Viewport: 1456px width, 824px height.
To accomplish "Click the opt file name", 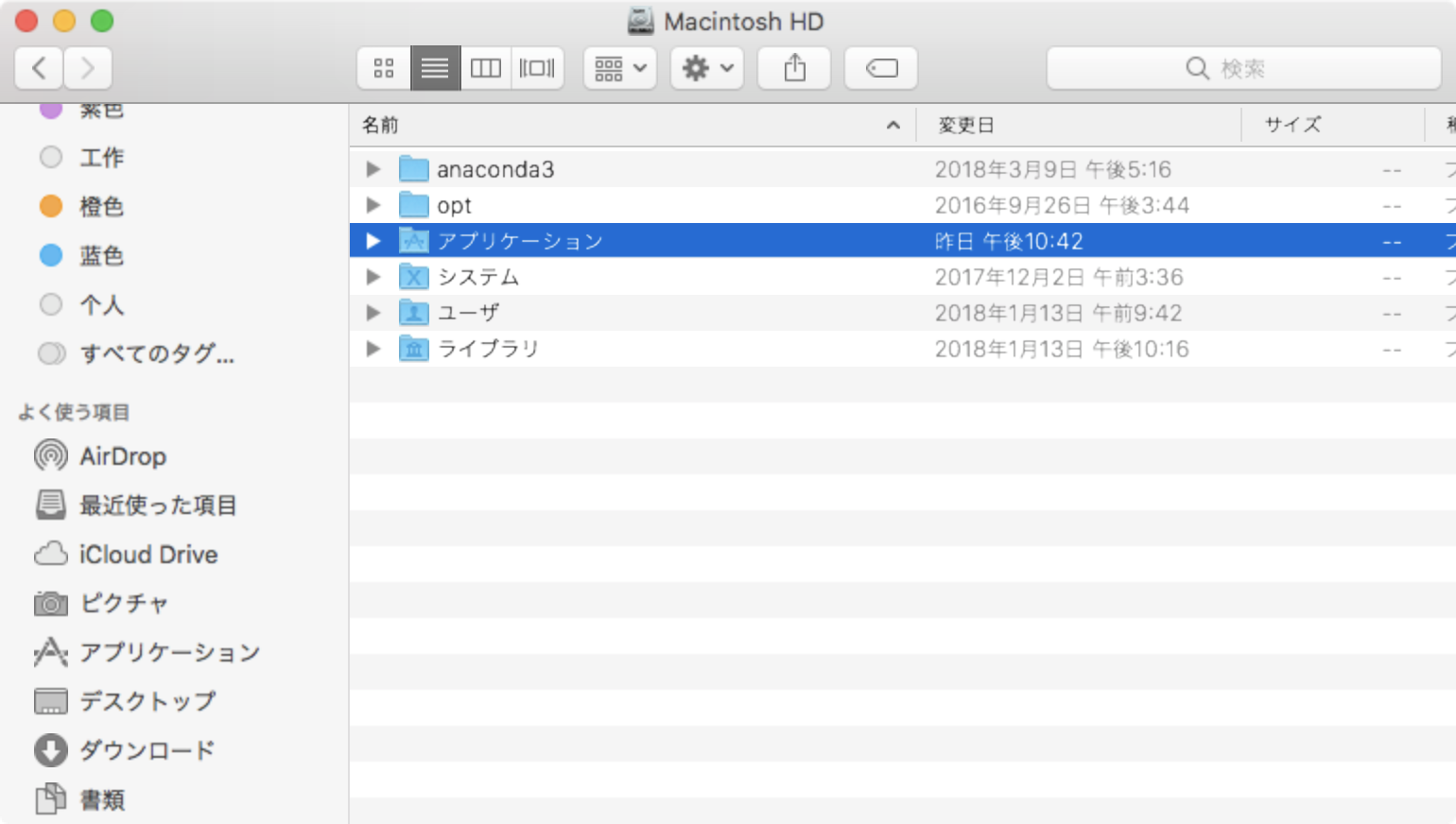I will click(454, 206).
